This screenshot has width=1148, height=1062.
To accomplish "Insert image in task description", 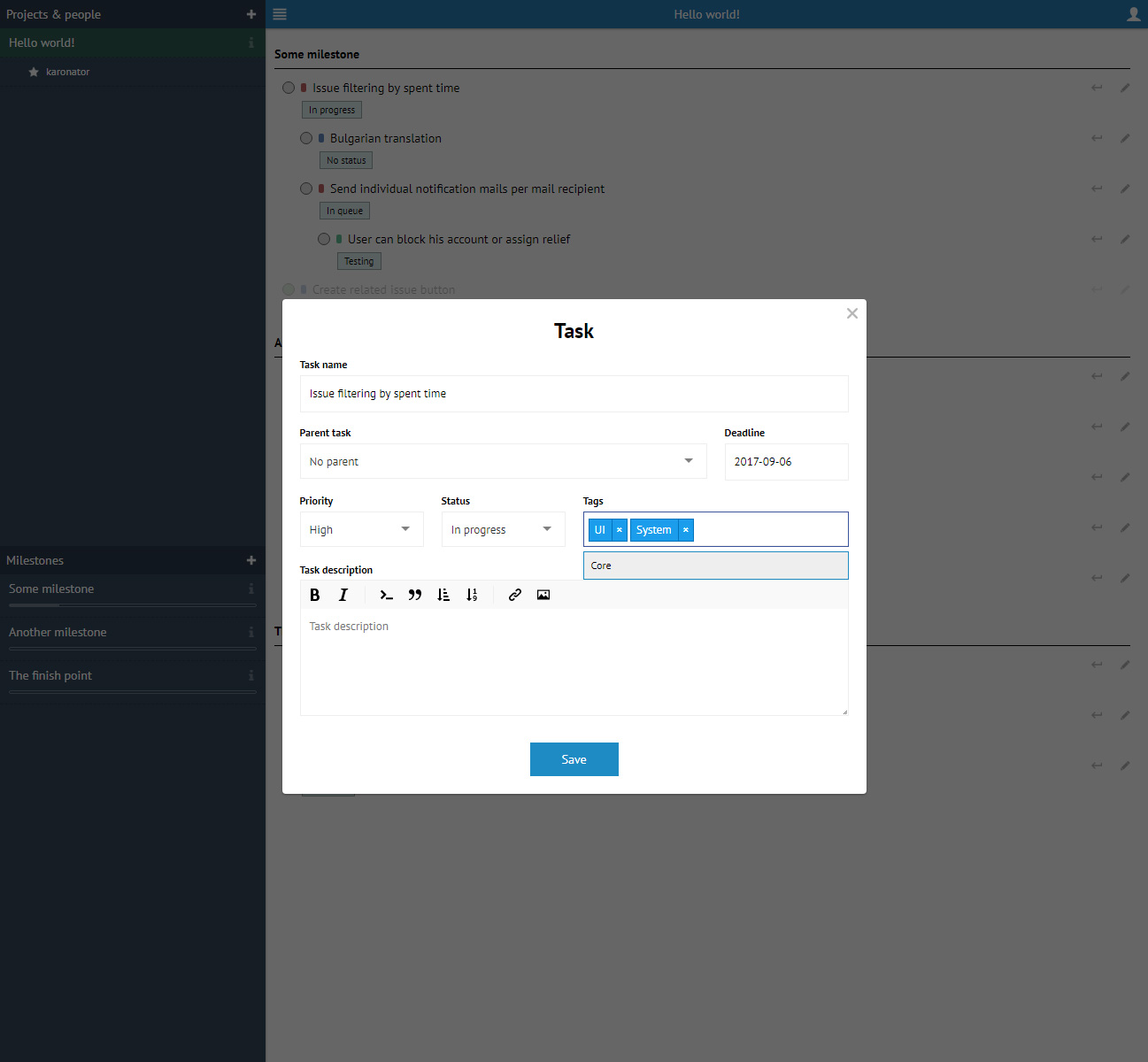I will coord(543,595).
